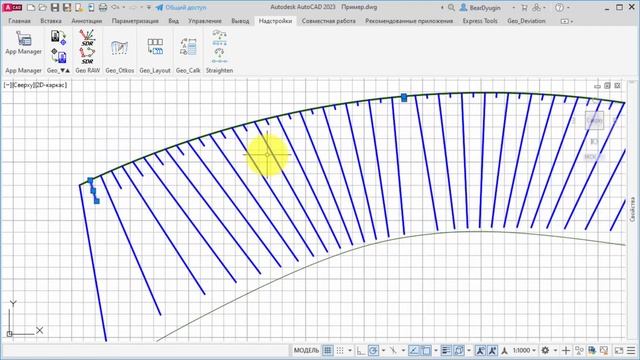Click the lower Straighten icon
Viewport: 640px width, 360px height.
pyautogui.click(x=220, y=56)
